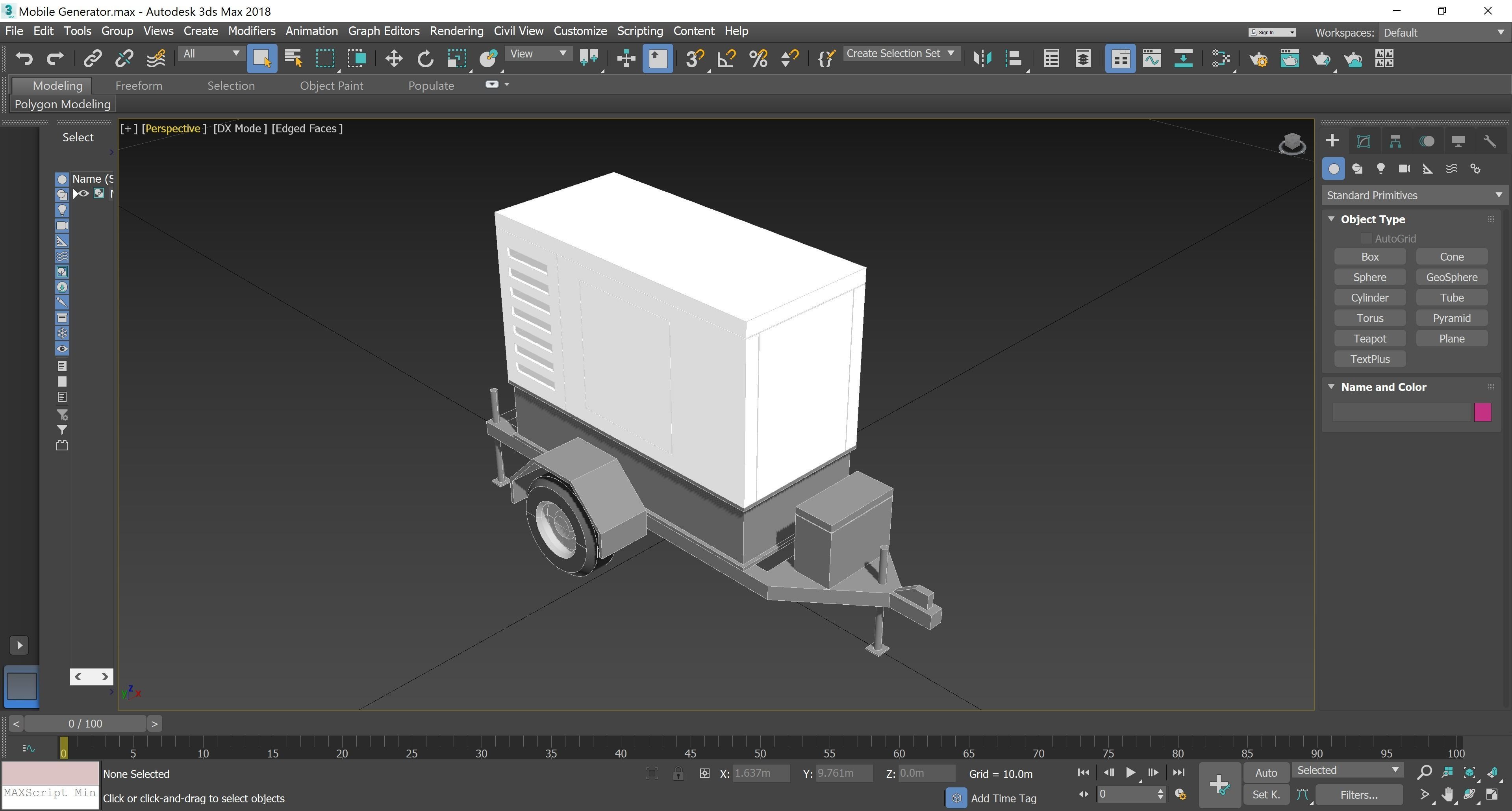Click the Play Animation button

(x=1130, y=772)
